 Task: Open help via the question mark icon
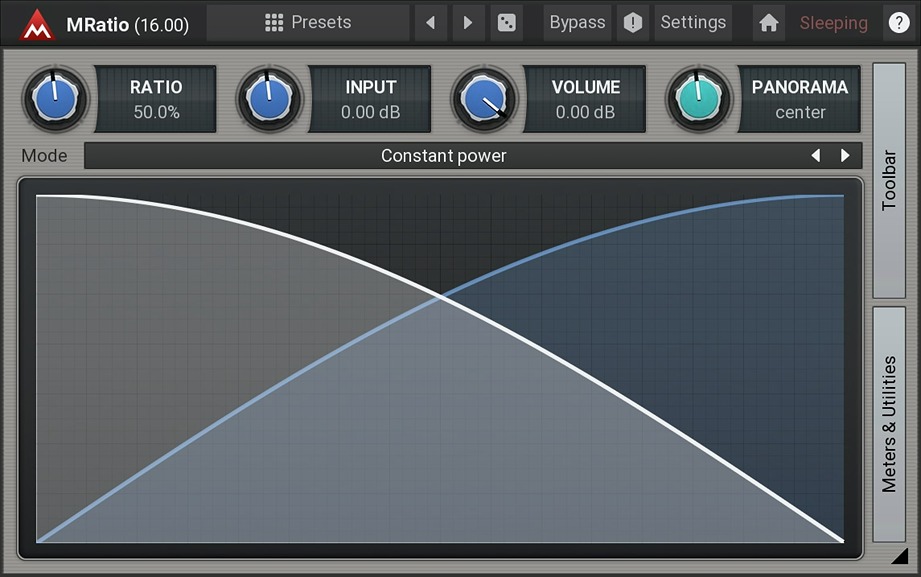click(898, 22)
